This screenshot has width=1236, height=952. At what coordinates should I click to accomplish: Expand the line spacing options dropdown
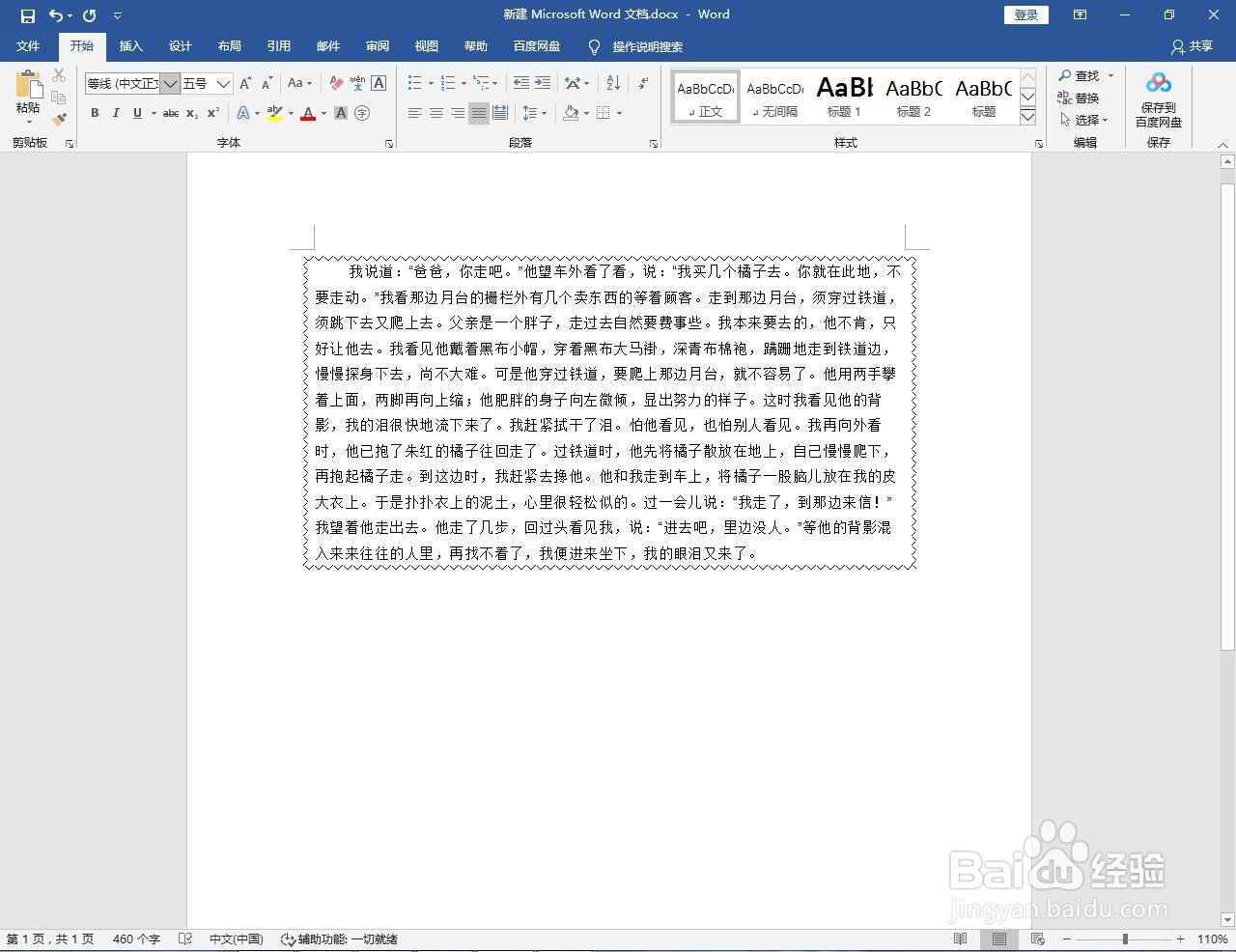[x=543, y=113]
